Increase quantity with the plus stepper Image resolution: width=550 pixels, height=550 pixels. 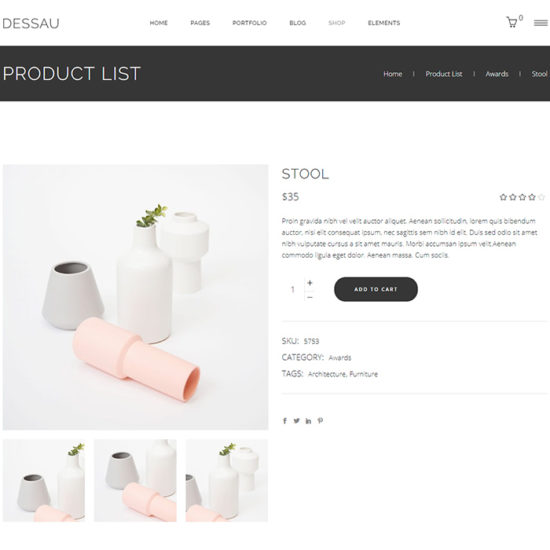310,283
